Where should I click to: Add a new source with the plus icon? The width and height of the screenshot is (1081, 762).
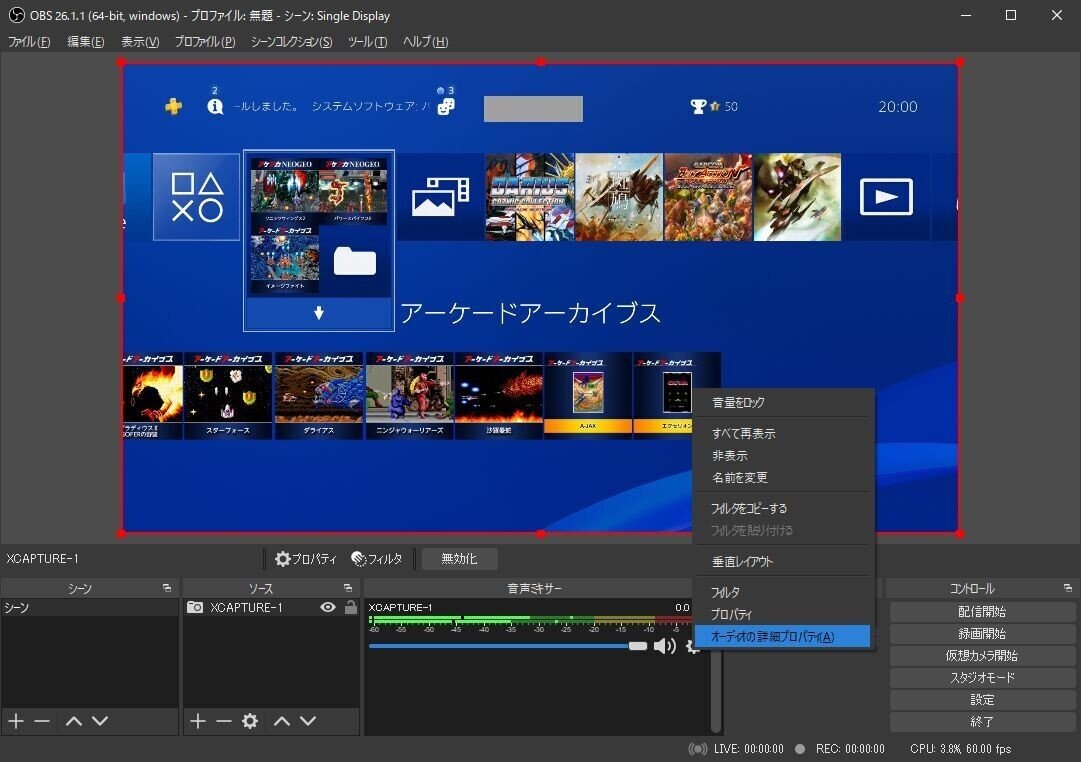coord(198,720)
